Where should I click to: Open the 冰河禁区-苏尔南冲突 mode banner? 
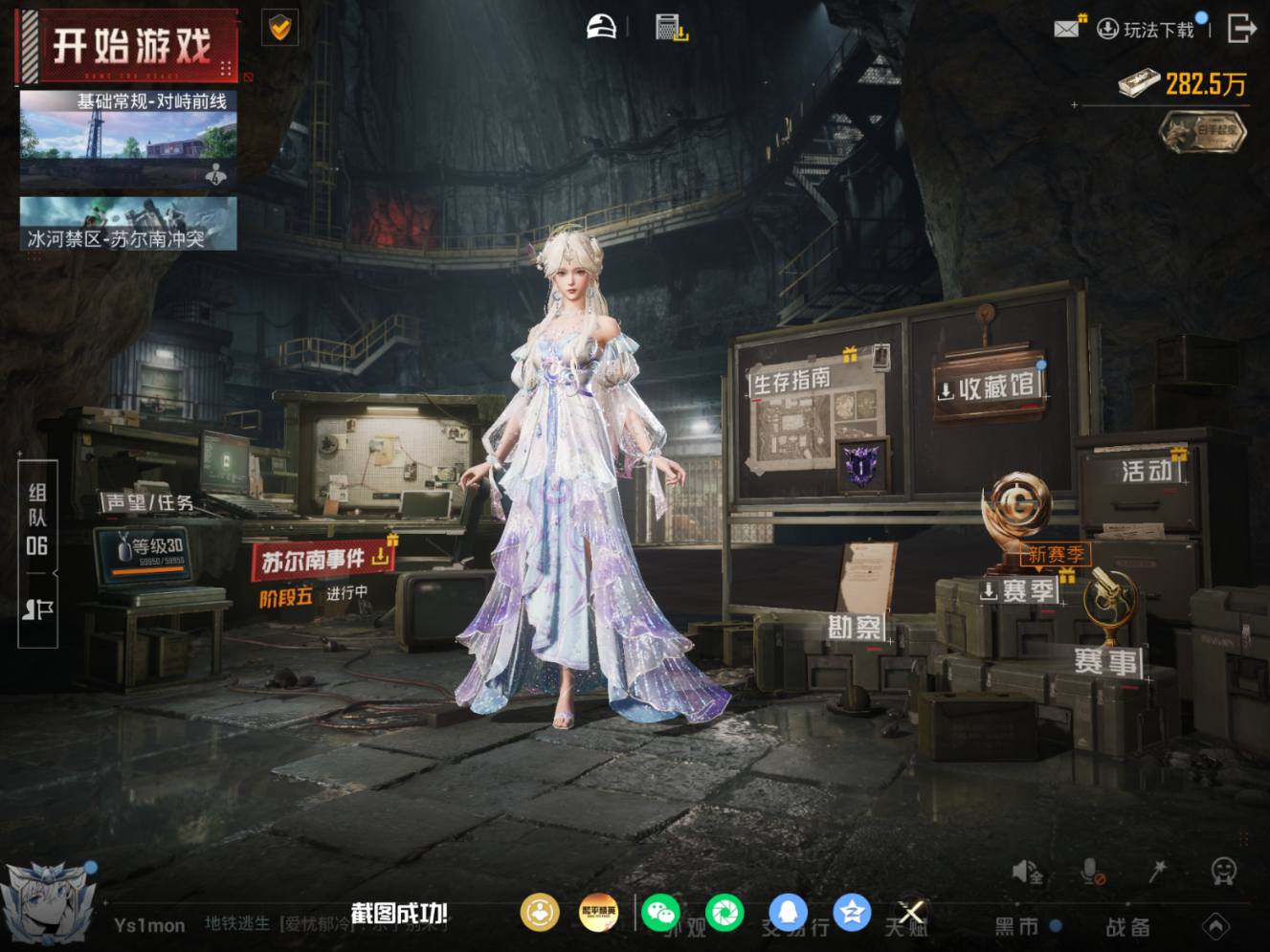point(128,224)
